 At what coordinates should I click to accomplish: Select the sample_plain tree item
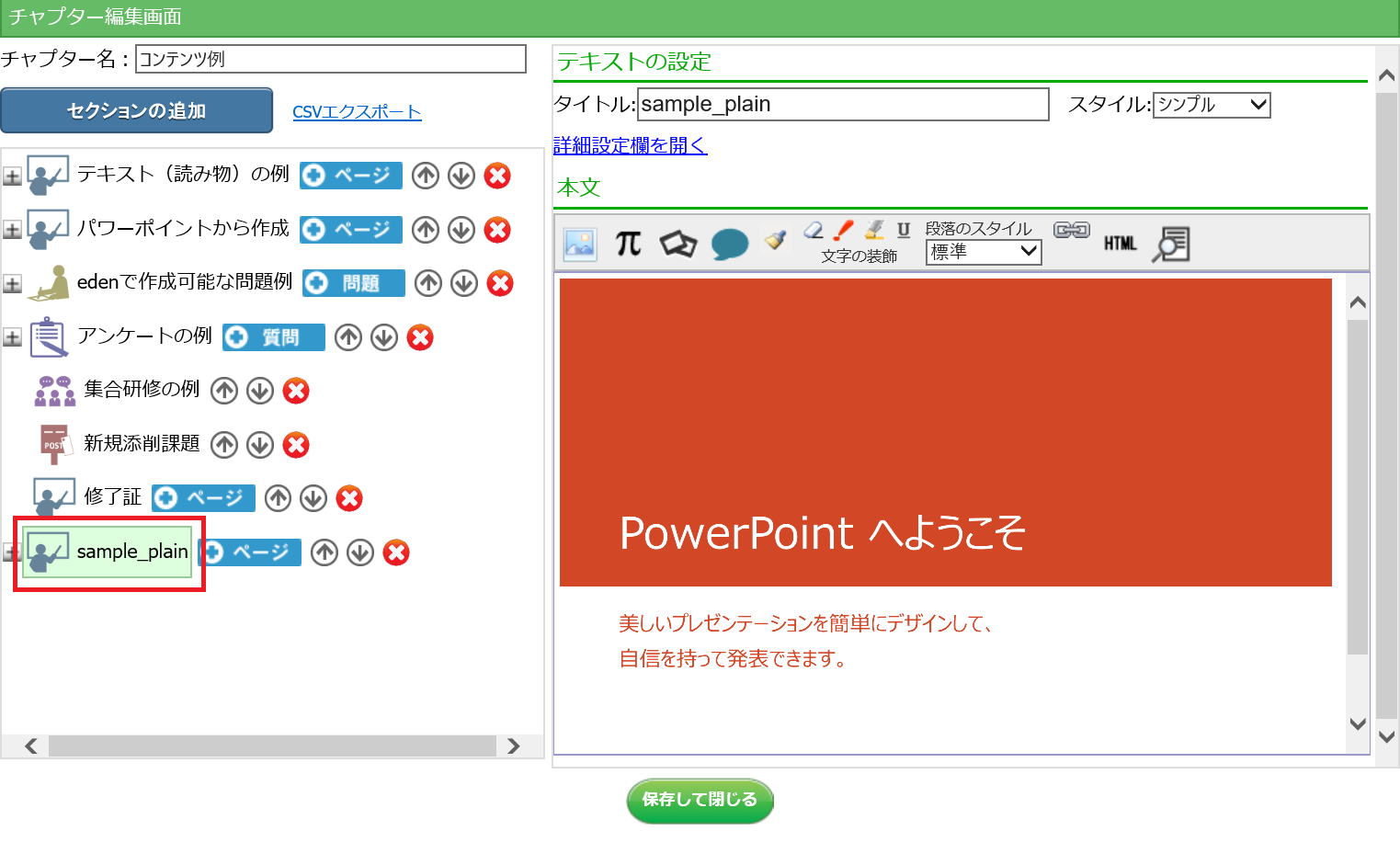[x=108, y=552]
